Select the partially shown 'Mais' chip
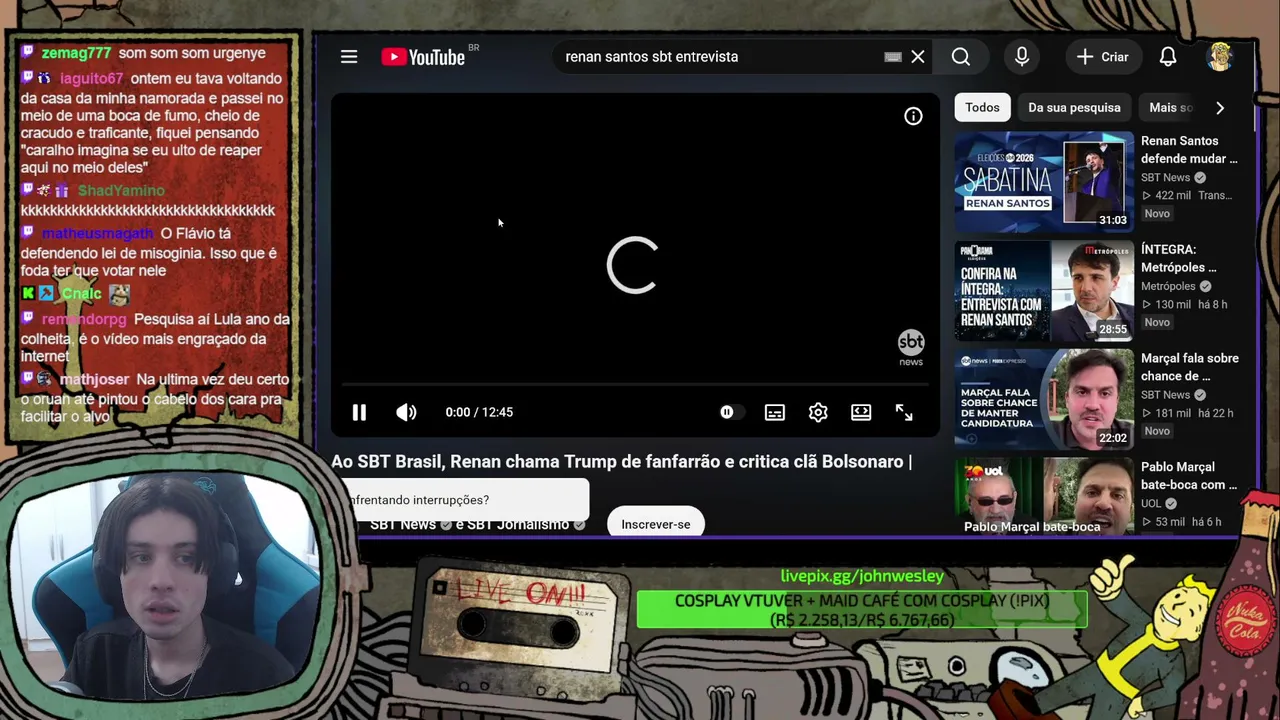 [1170, 107]
